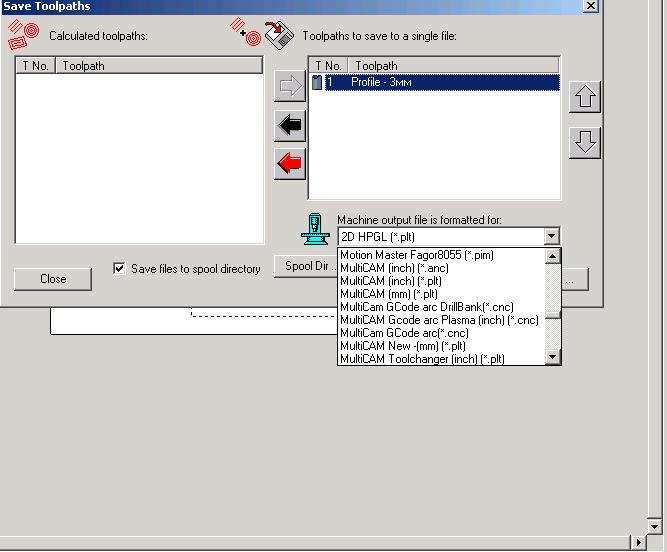Select MultiCam GCode arc(*.cnc) format

pos(441,333)
